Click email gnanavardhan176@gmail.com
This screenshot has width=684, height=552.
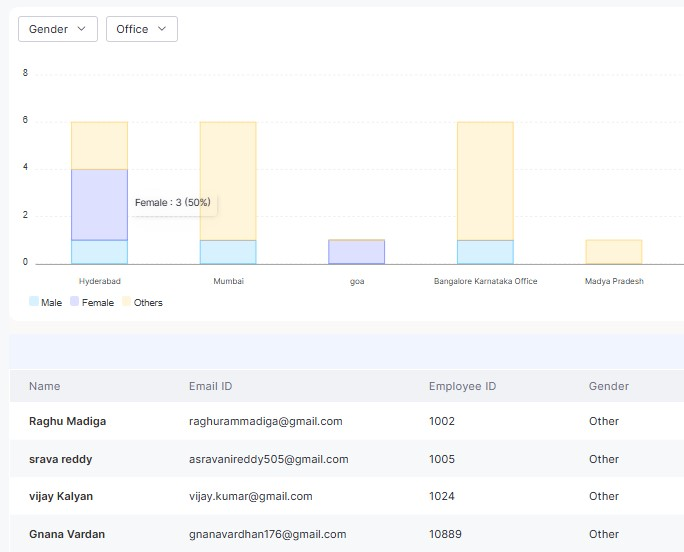point(267,534)
